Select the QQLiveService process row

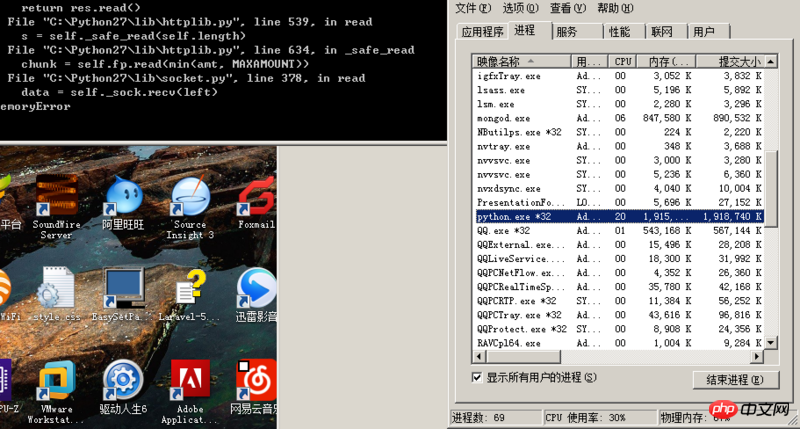[619, 259]
